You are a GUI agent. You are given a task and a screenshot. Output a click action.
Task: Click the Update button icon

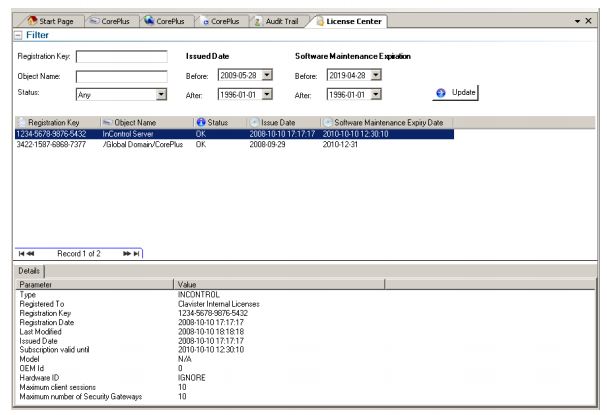[440, 93]
